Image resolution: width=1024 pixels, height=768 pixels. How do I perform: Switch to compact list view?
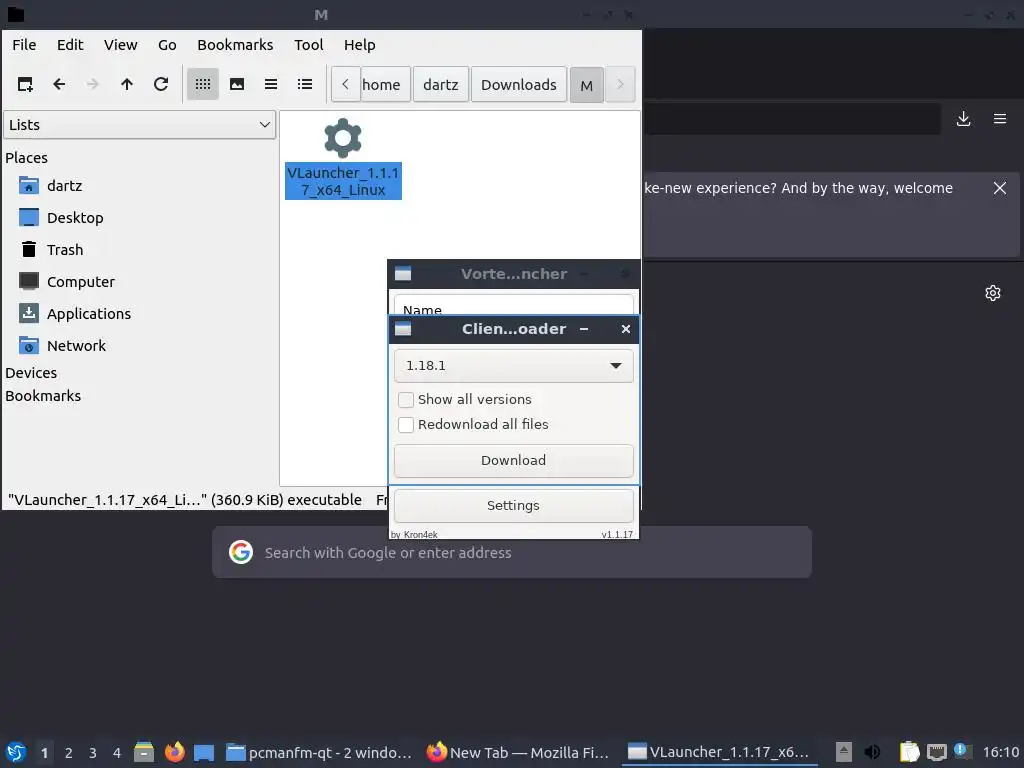[271, 84]
